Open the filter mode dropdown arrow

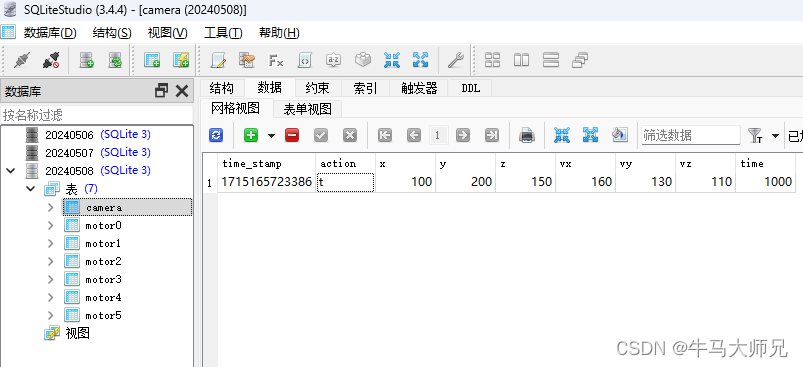[x=775, y=136]
